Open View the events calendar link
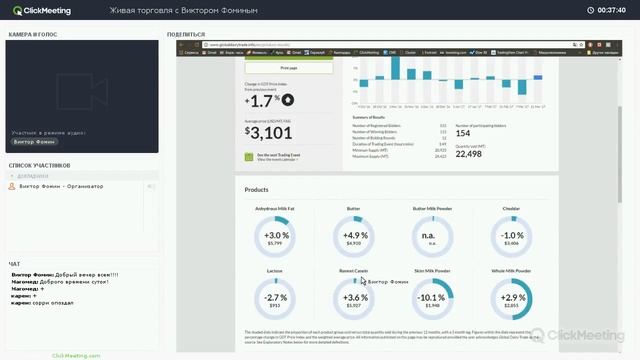640x360 pixels. (278, 159)
